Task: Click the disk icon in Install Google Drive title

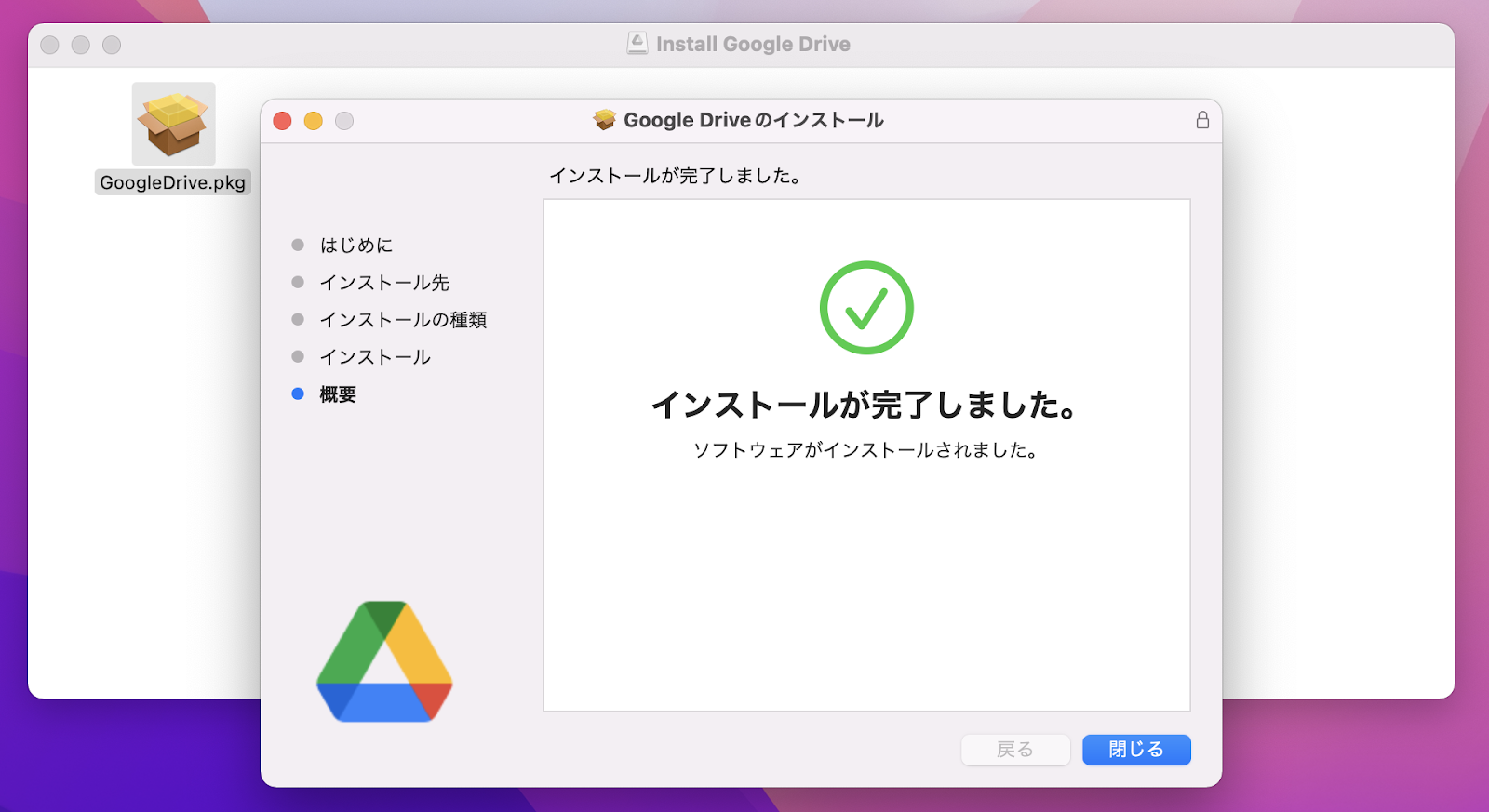Action: 637,43
